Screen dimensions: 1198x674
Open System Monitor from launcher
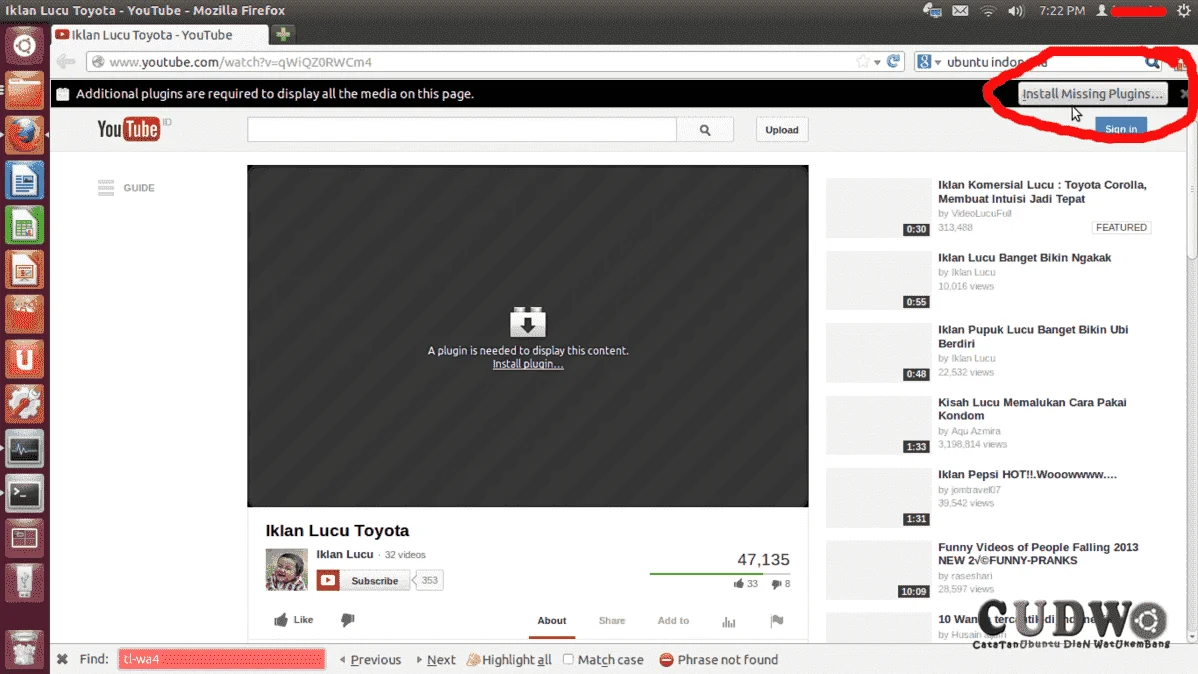click(24, 449)
